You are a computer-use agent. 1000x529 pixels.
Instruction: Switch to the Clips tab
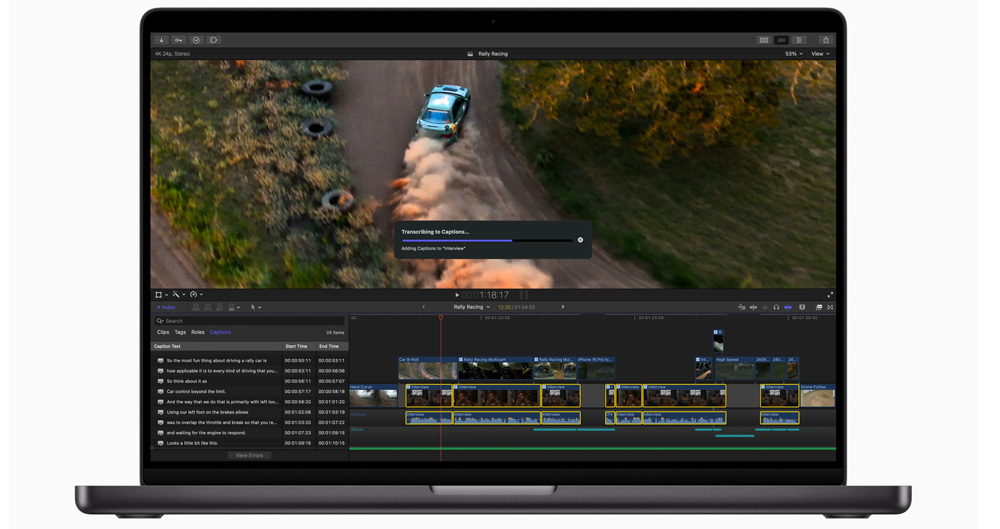point(163,332)
